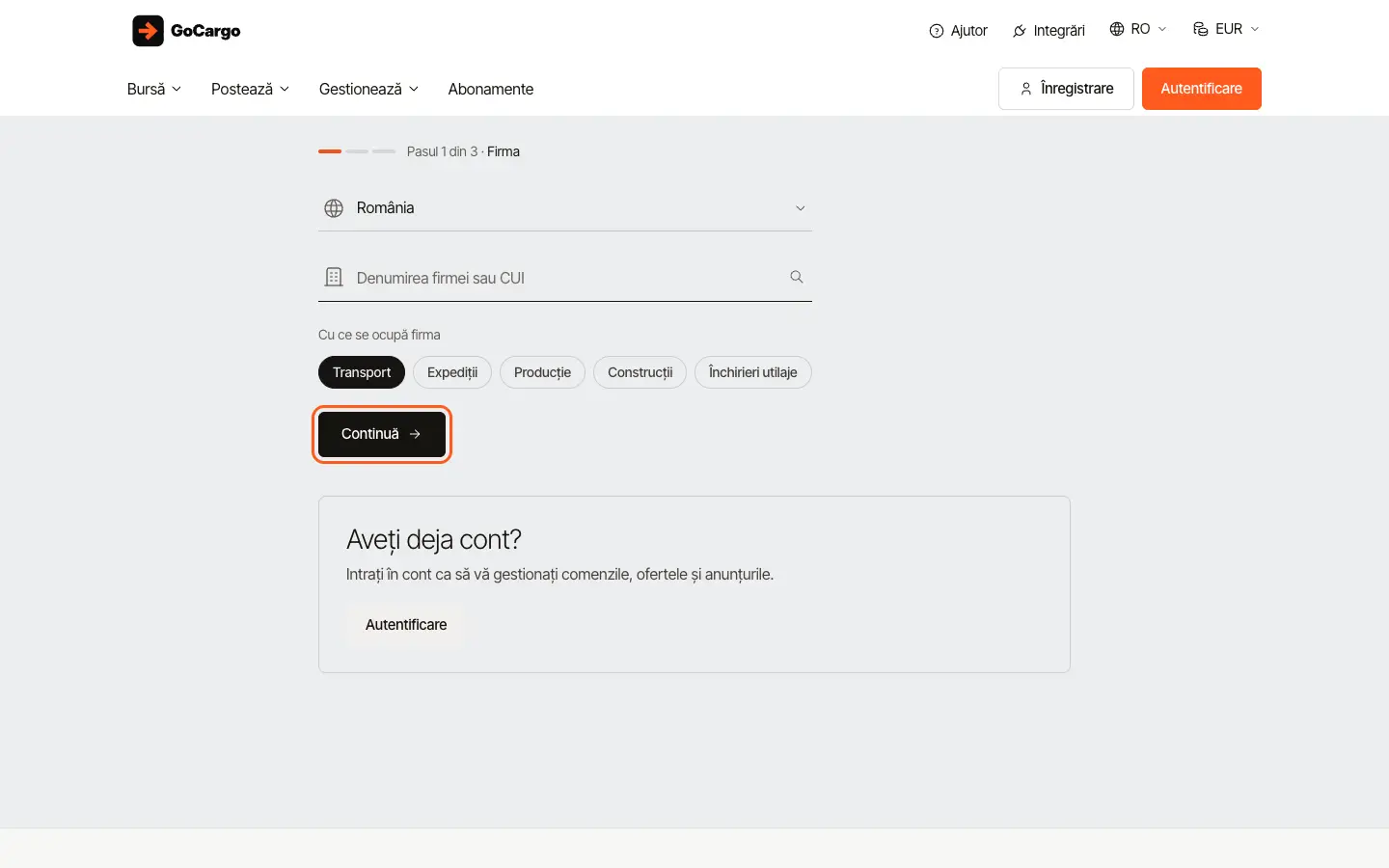The height and width of the screenshot is (868, 1389).
Task: Click the arrow icon in the Continuă button
Action: point(415,434)
